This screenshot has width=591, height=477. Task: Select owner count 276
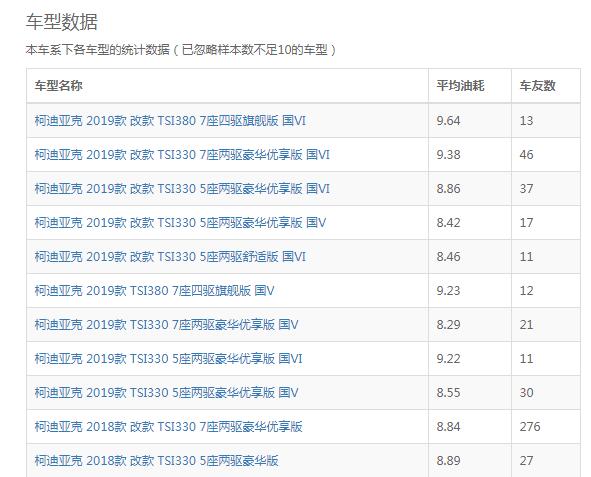[530, 427]
